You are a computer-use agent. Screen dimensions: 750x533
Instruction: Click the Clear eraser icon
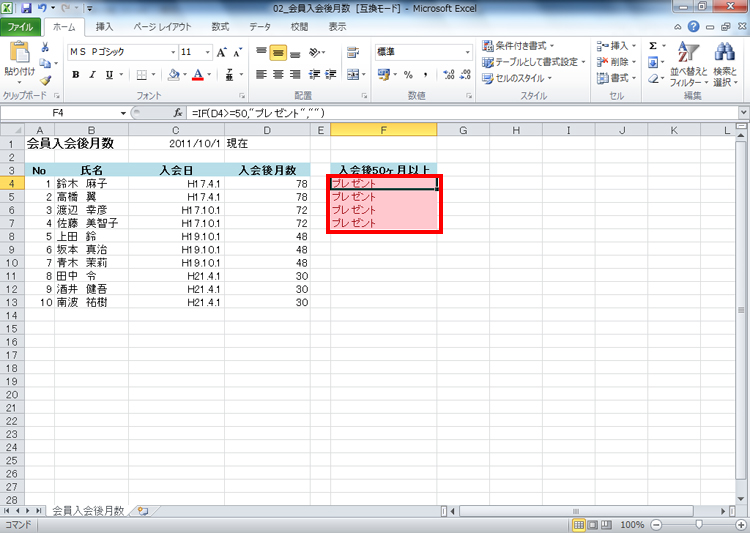coord(653,78)
